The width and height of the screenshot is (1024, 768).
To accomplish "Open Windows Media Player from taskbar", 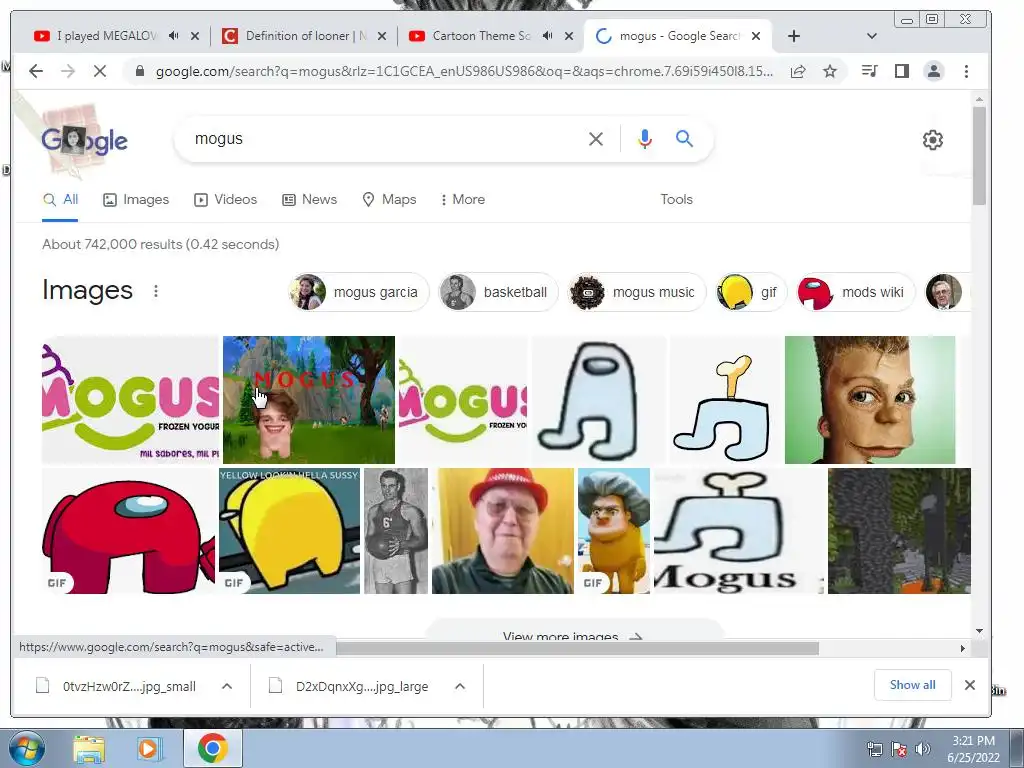I will (x=150, y=749).
